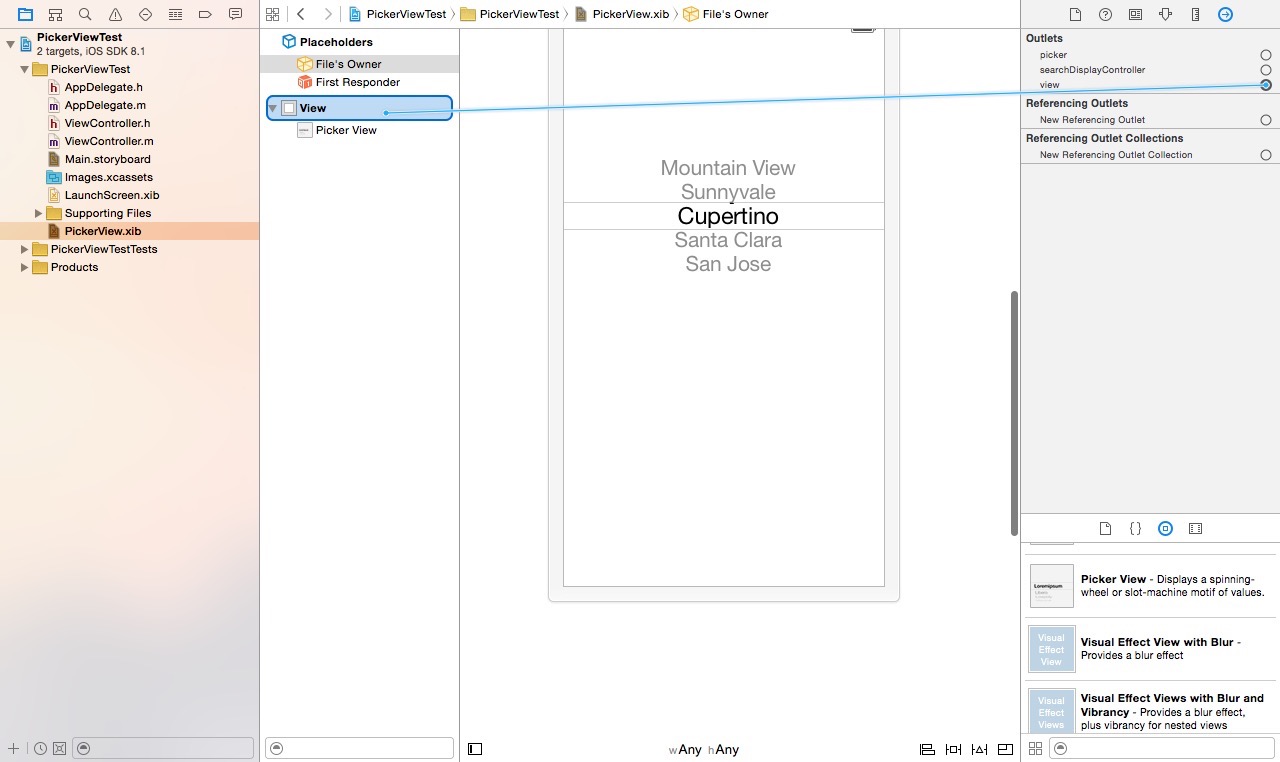Image resolution: width=1280 pixels, height=762 pixels.
Task: Show the File inspector
Action: pos(1075,14)
